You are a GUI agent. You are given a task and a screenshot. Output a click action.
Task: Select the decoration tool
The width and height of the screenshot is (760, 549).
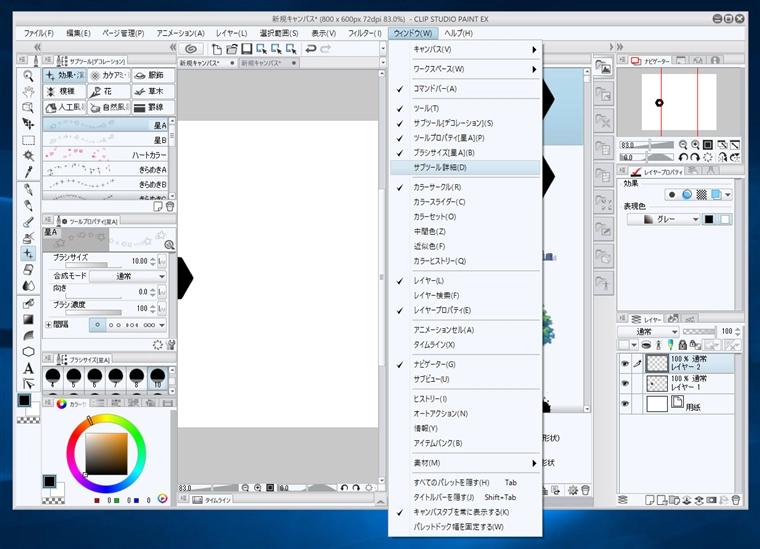(x=28, y=253)
